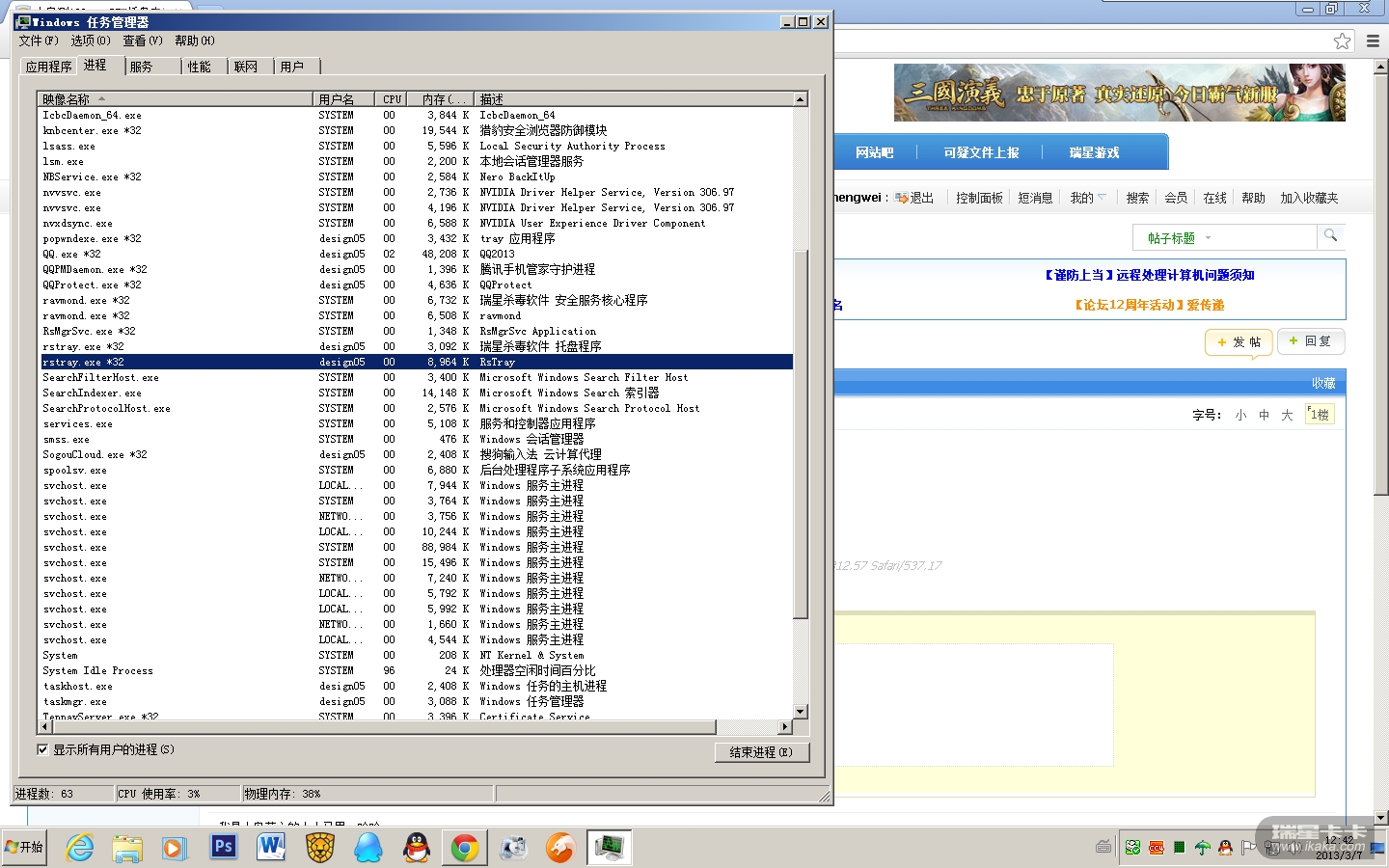Click the 回复 reply button

(x=1310, y=341)
